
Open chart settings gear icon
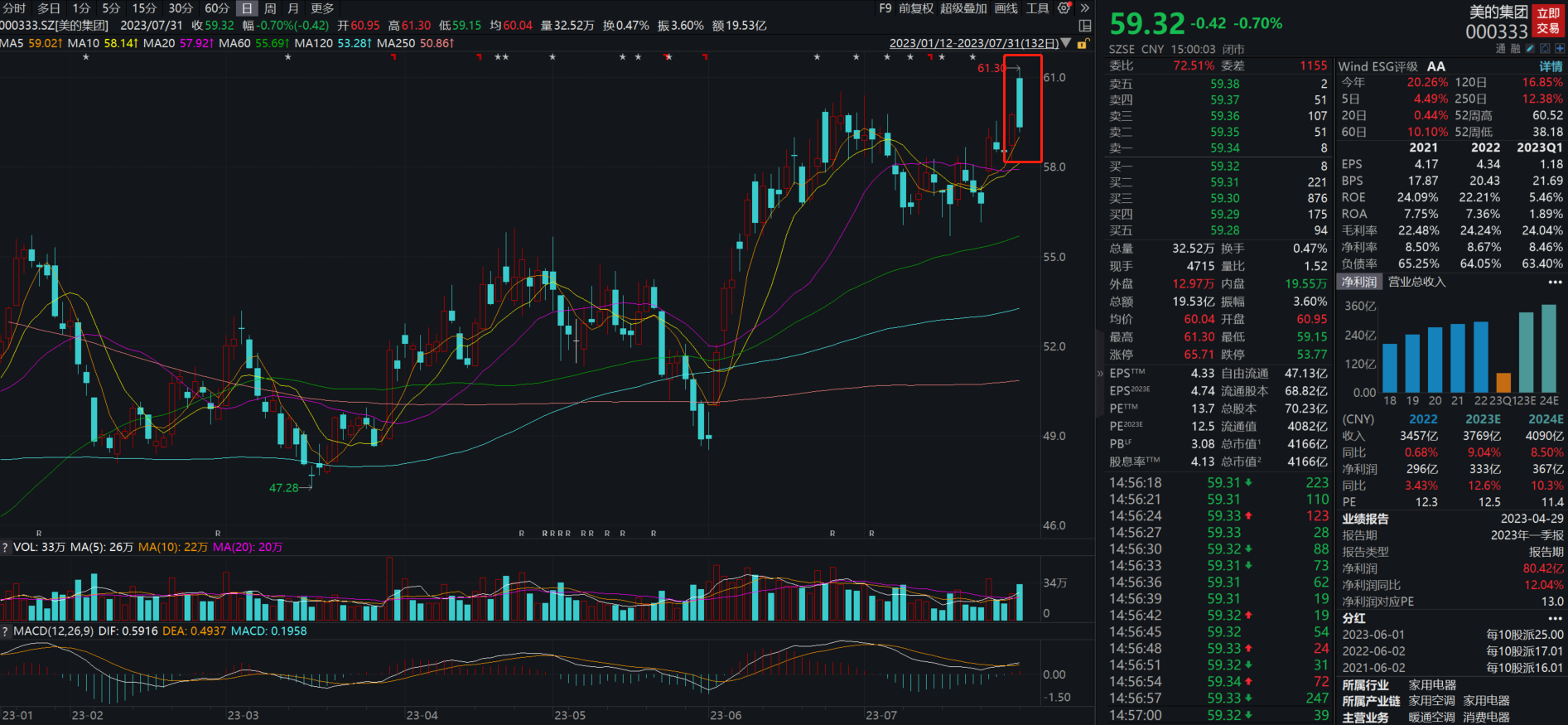coord(1064,8)
